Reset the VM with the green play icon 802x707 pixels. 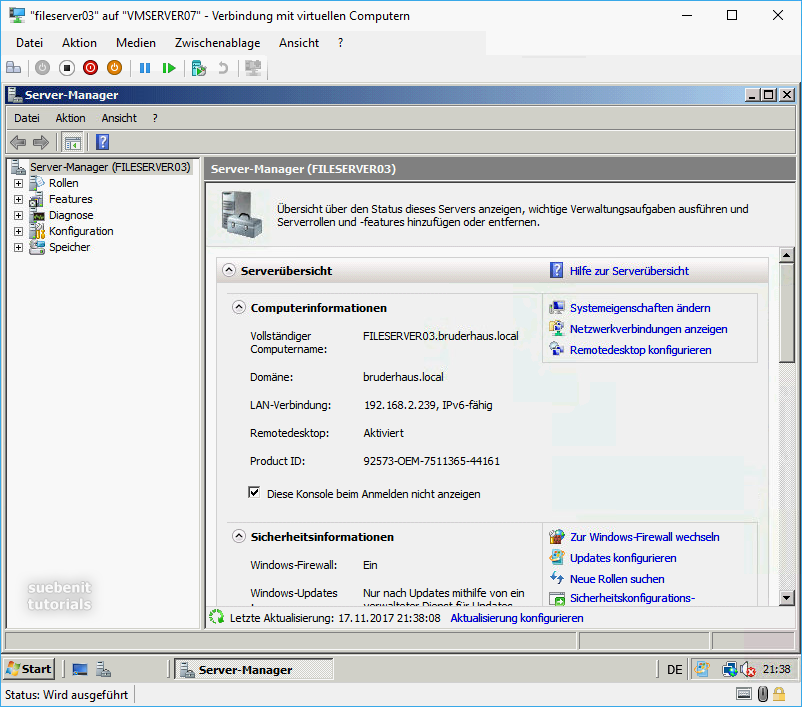pyautogui.click(x=169, y=68)
